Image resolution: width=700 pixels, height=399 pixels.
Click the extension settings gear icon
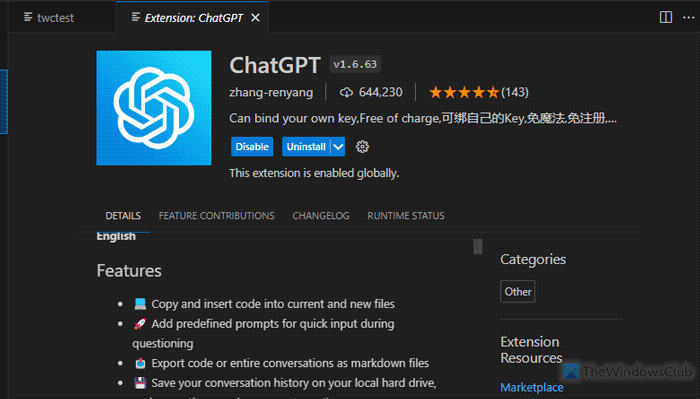362,147
